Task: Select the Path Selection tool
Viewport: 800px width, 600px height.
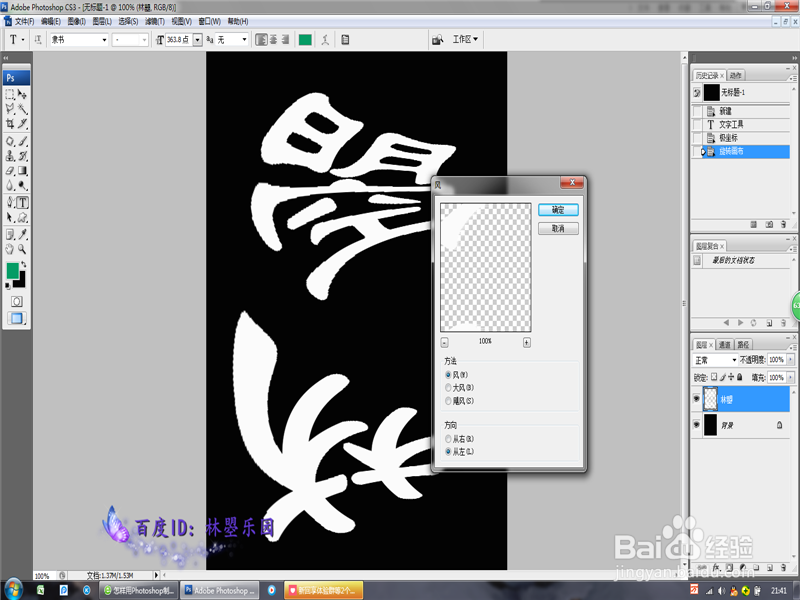Action: [x=10, y=218]
